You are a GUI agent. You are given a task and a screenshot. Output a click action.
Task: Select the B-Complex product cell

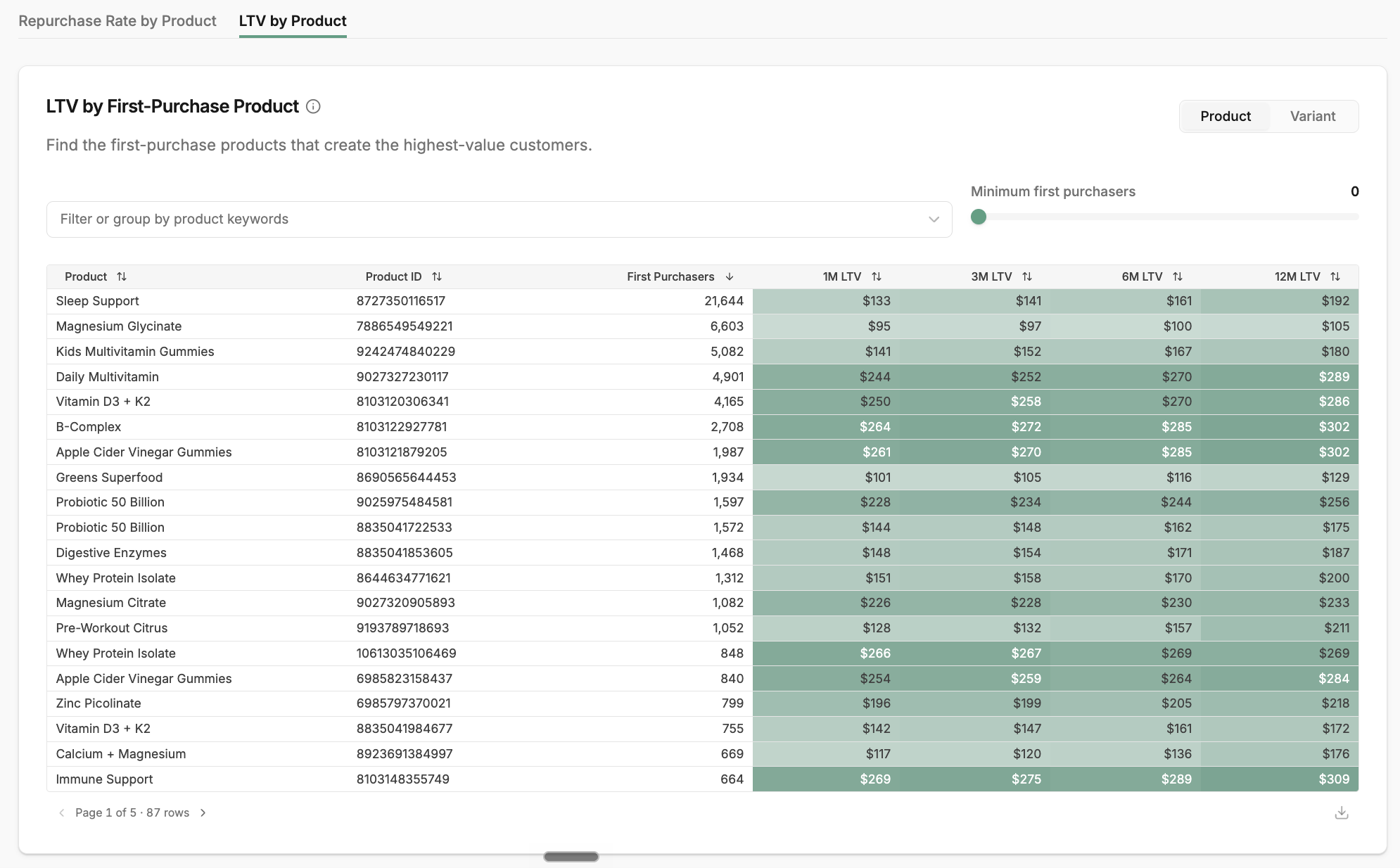click(x=89, y=427)
